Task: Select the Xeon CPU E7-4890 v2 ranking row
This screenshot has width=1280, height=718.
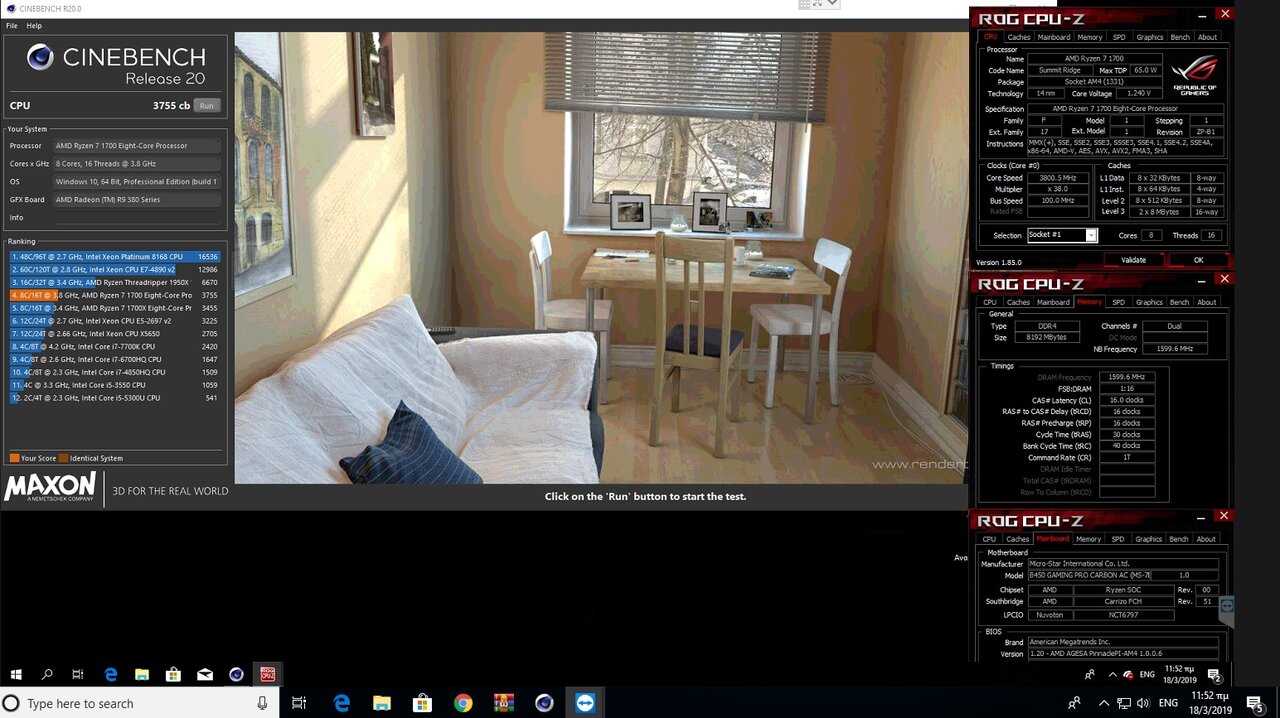Action: pos(115,270)
